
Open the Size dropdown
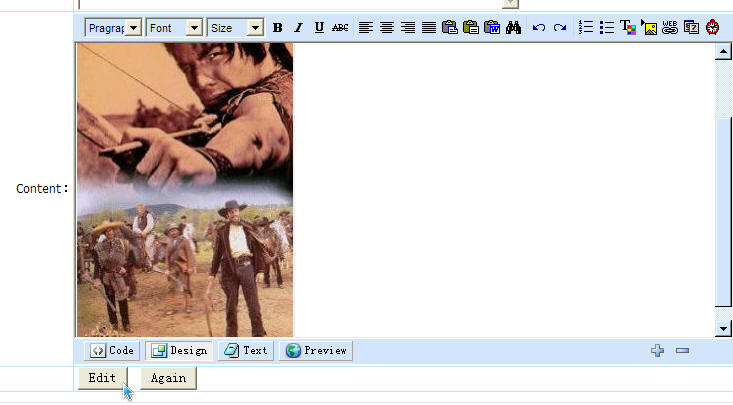[236, 28]
